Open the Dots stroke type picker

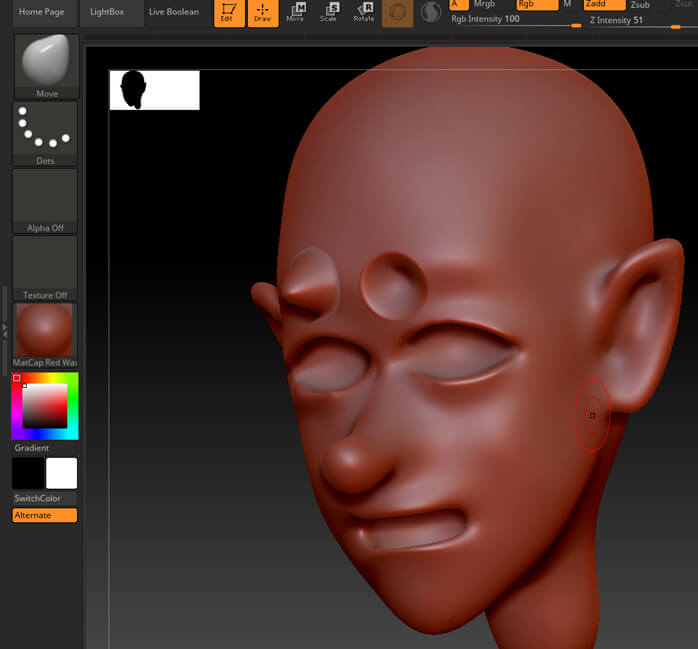[45, 131]
